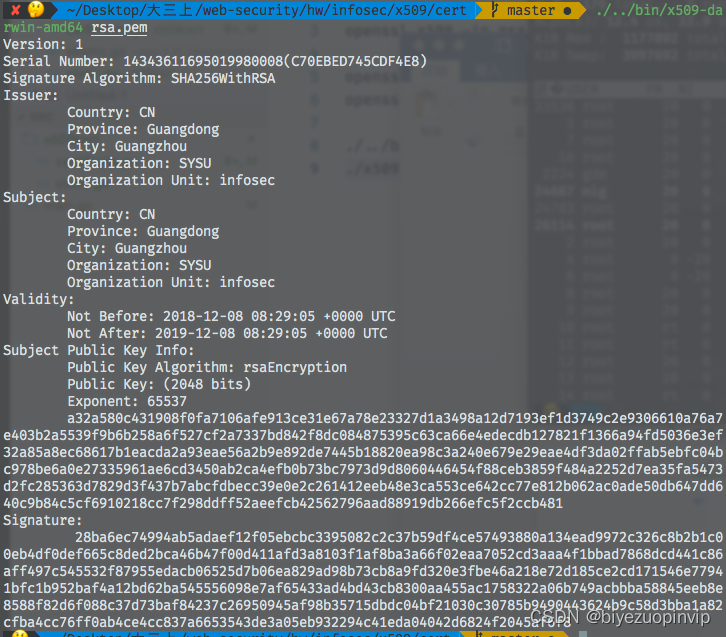Click the x509 command text at top right
Viewport: 726px width, 637px height.
pyautogui.click(x=659, y=10)
